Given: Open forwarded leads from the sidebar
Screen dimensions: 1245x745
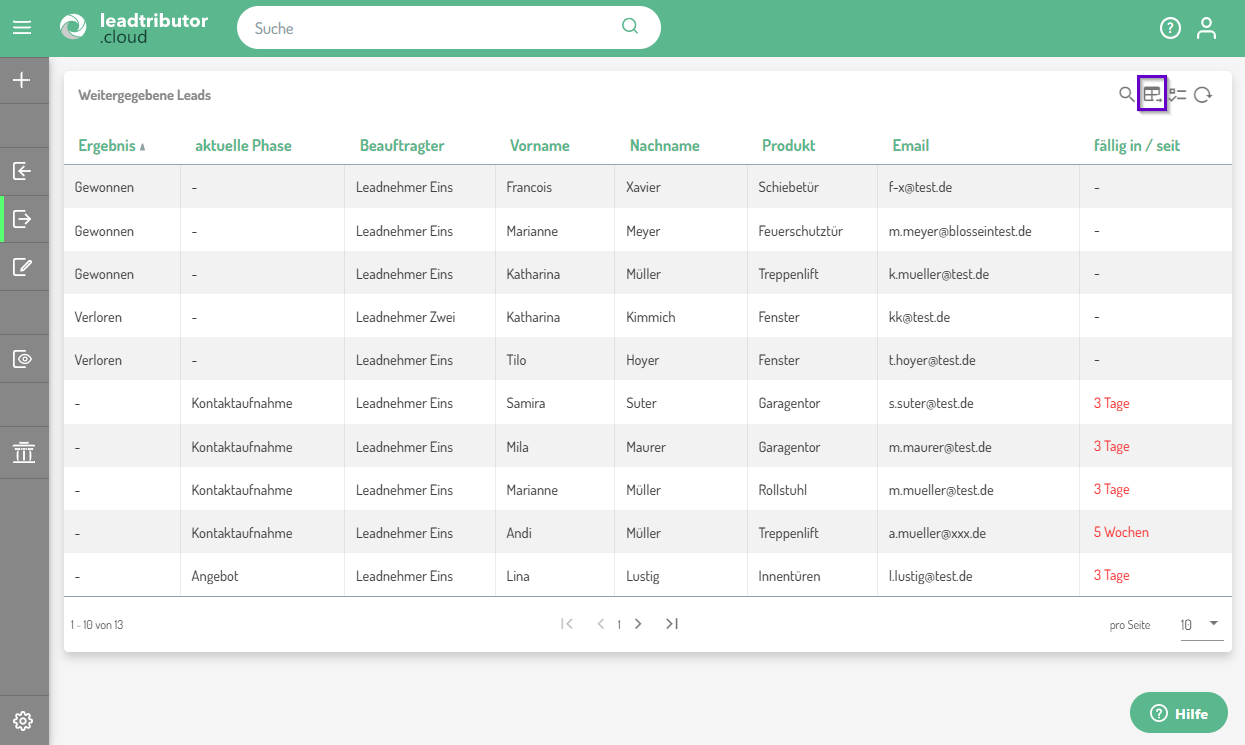Looking at the screenshot, I should click(22, 219).
